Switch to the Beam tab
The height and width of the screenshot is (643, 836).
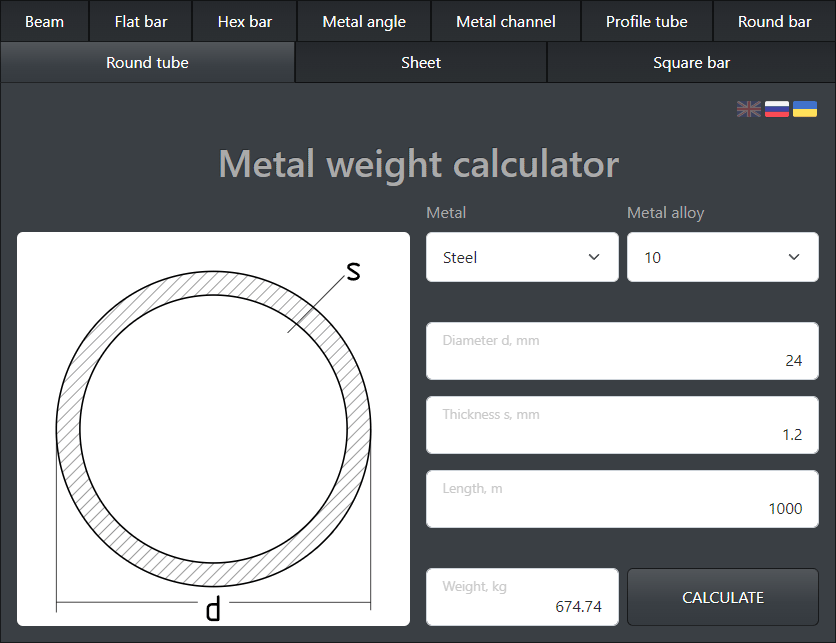(44, 21)
